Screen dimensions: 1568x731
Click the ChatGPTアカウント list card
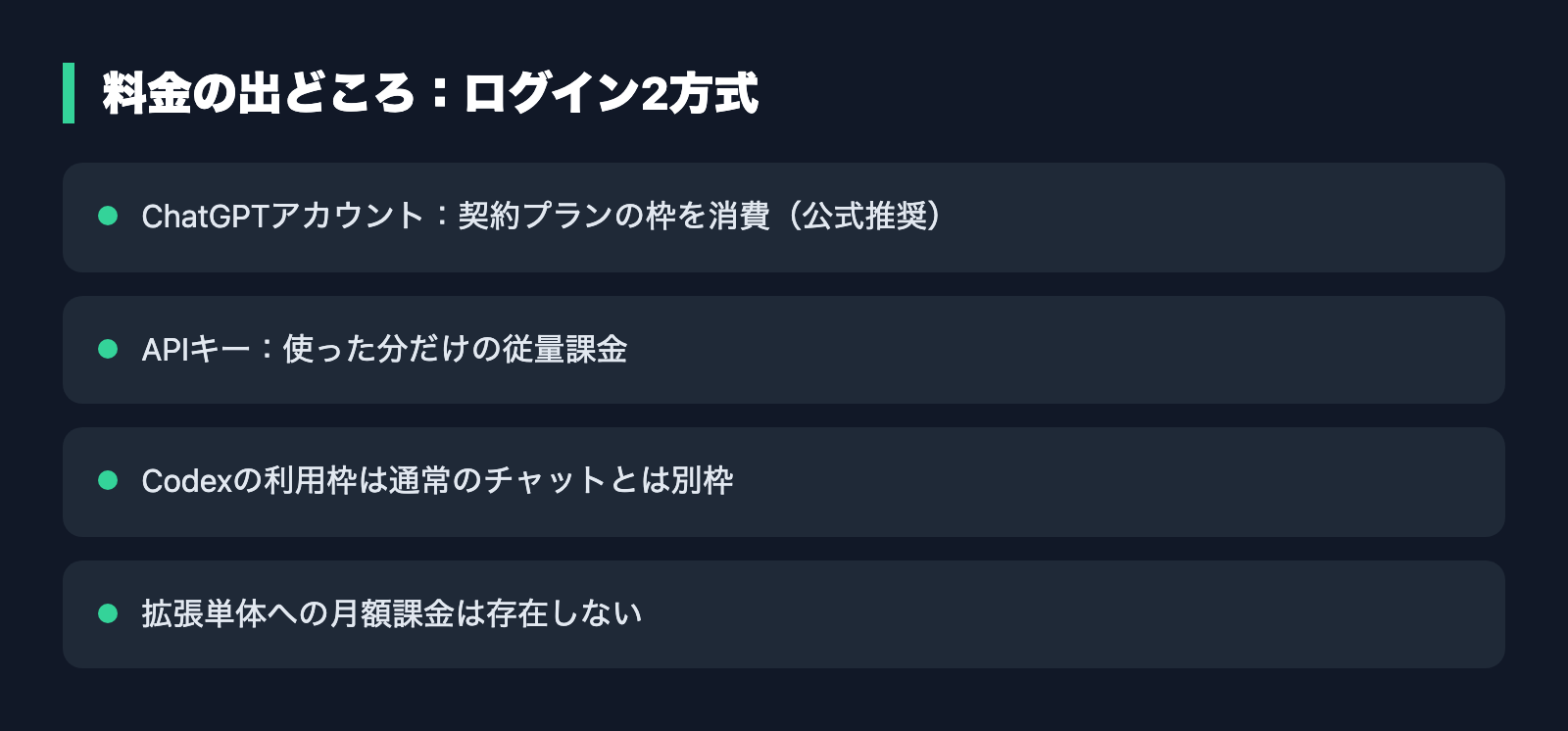tap(784, 218)
